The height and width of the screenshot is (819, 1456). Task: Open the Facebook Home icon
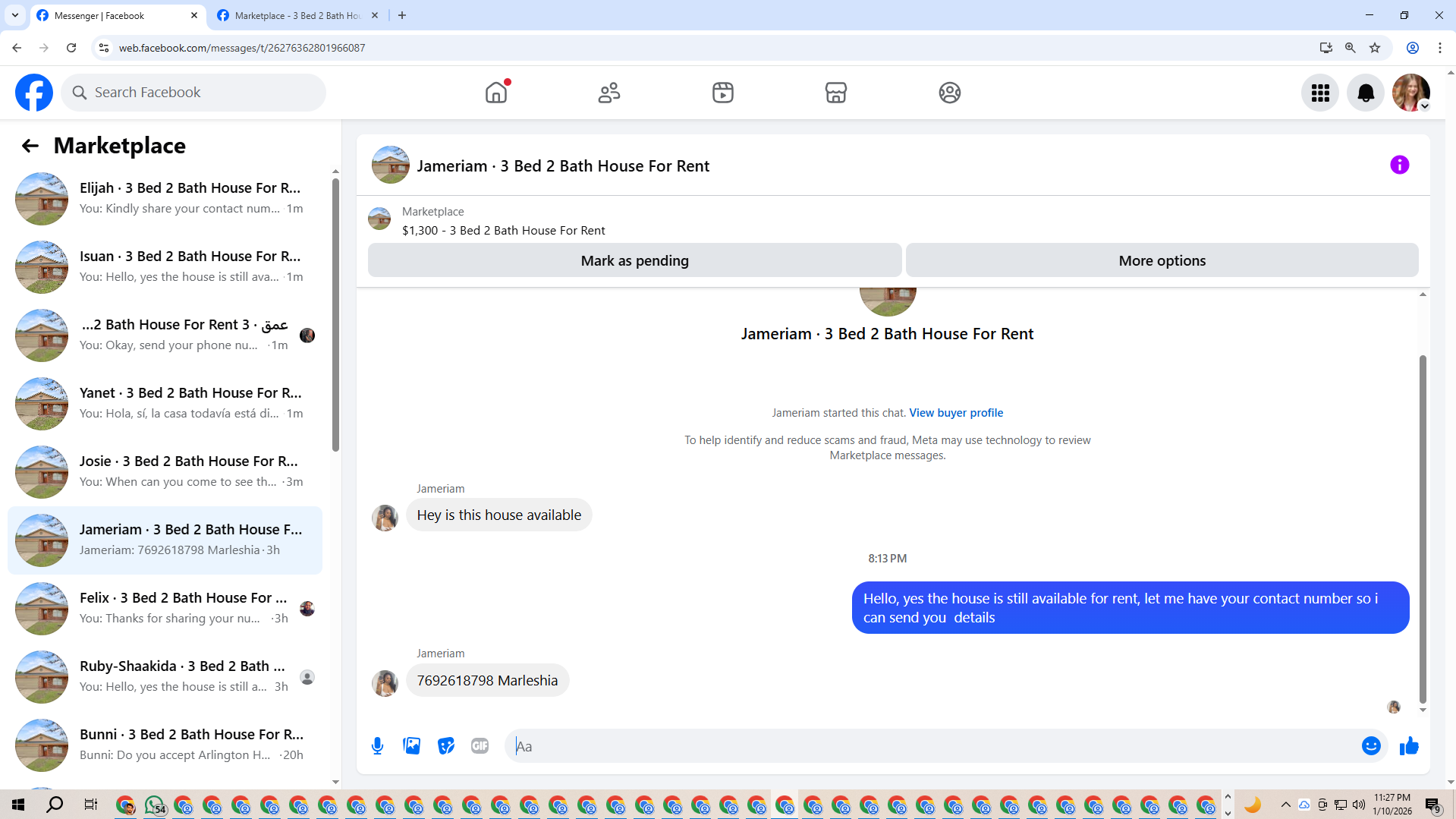tap(496, 93)
